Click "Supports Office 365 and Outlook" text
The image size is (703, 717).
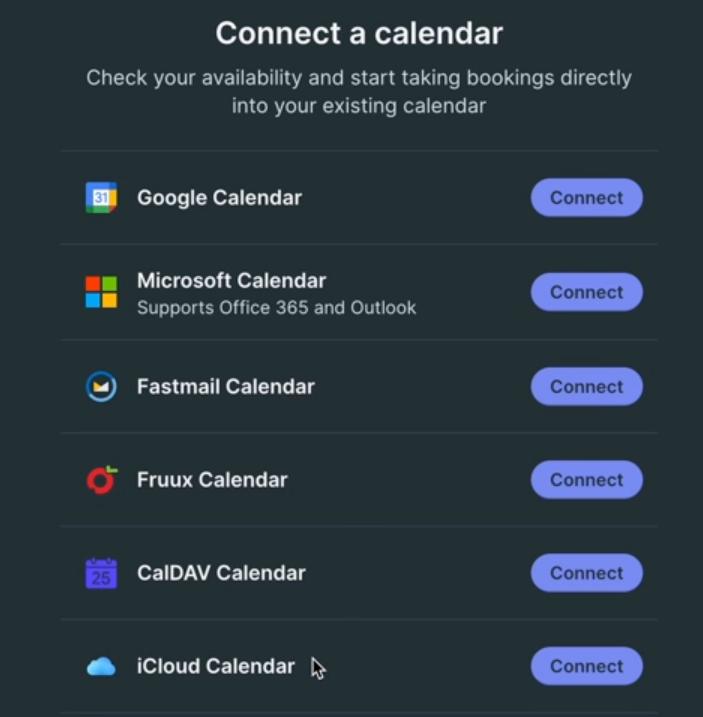(x=276, y=308)
